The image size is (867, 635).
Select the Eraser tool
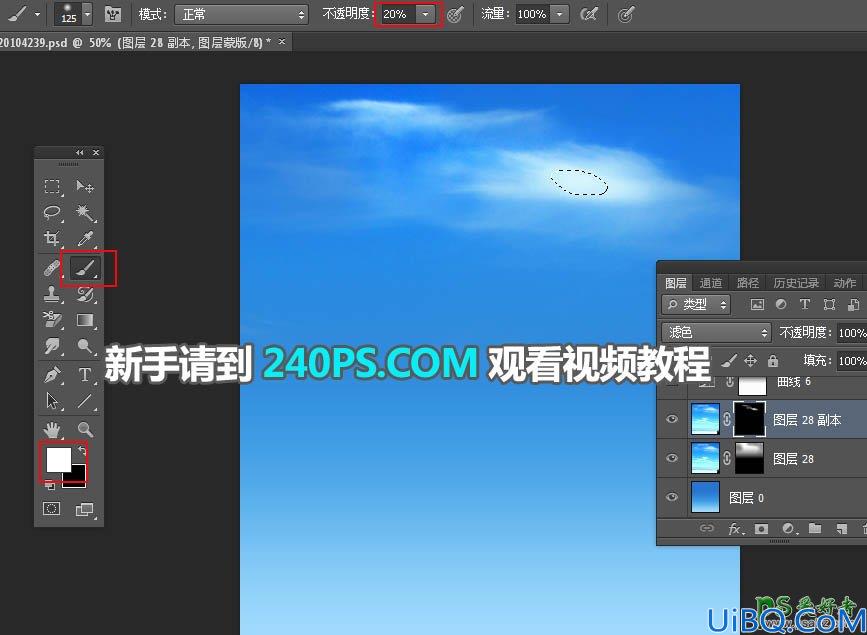52,320
